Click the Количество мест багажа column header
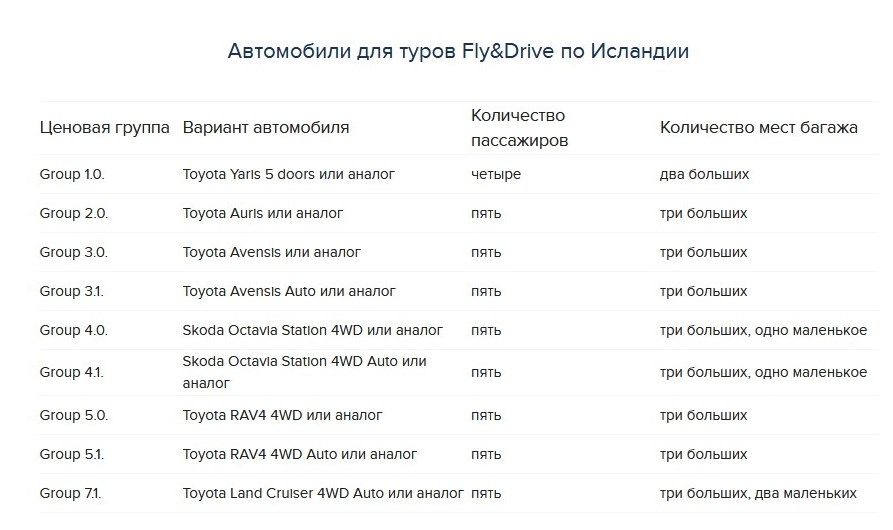This screenshot has width=893, height=530. tap(758, 128)
